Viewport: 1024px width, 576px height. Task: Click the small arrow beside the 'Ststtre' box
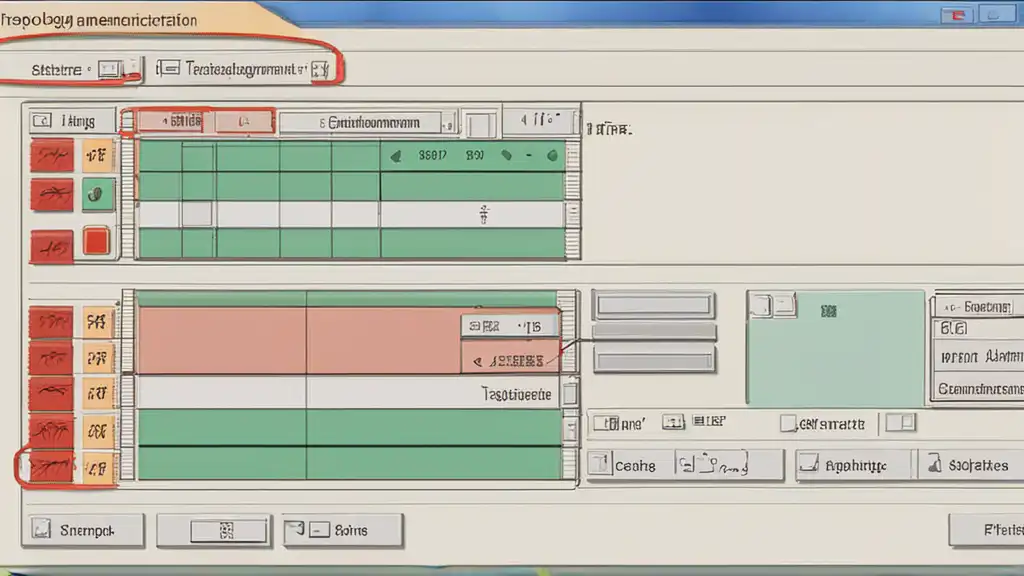coord(133,68)
